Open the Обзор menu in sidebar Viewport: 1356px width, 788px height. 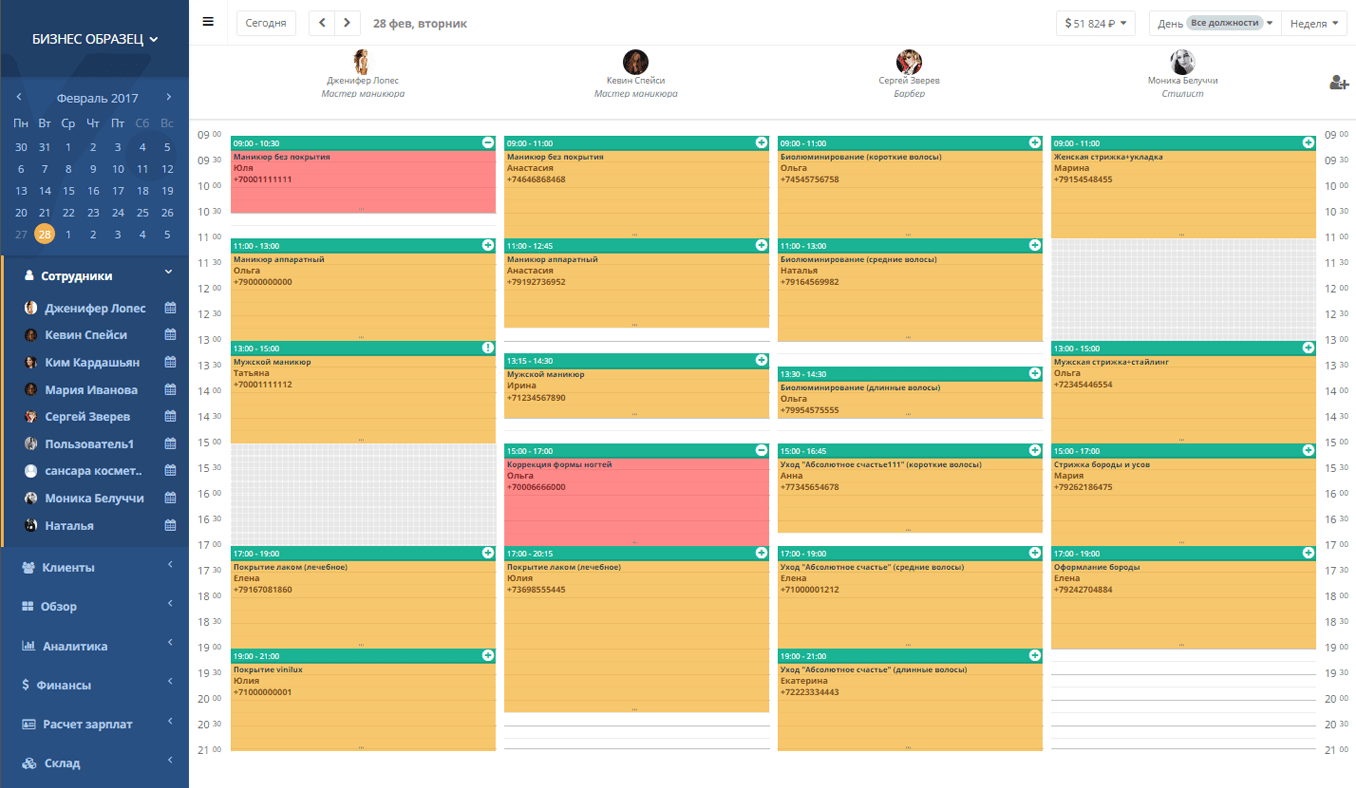tap(30, 606)
